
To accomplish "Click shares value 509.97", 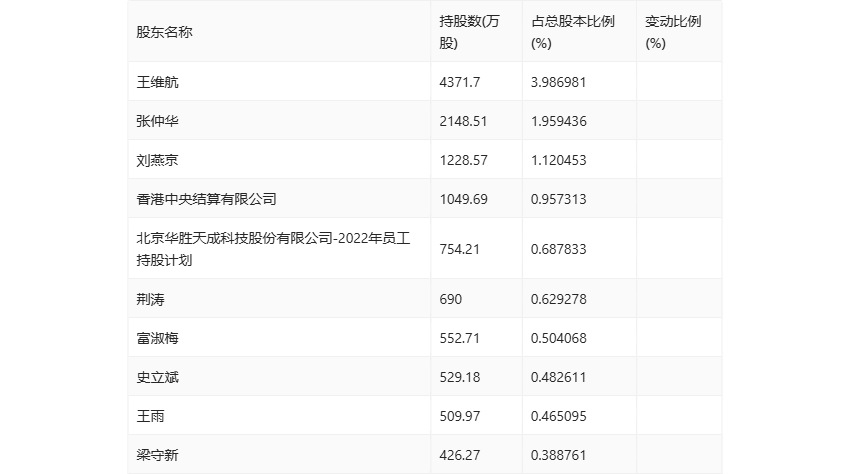I will click(x=460, y=416).
